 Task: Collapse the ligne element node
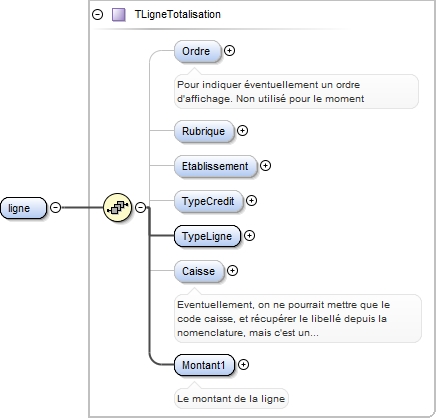coord(55,207)
